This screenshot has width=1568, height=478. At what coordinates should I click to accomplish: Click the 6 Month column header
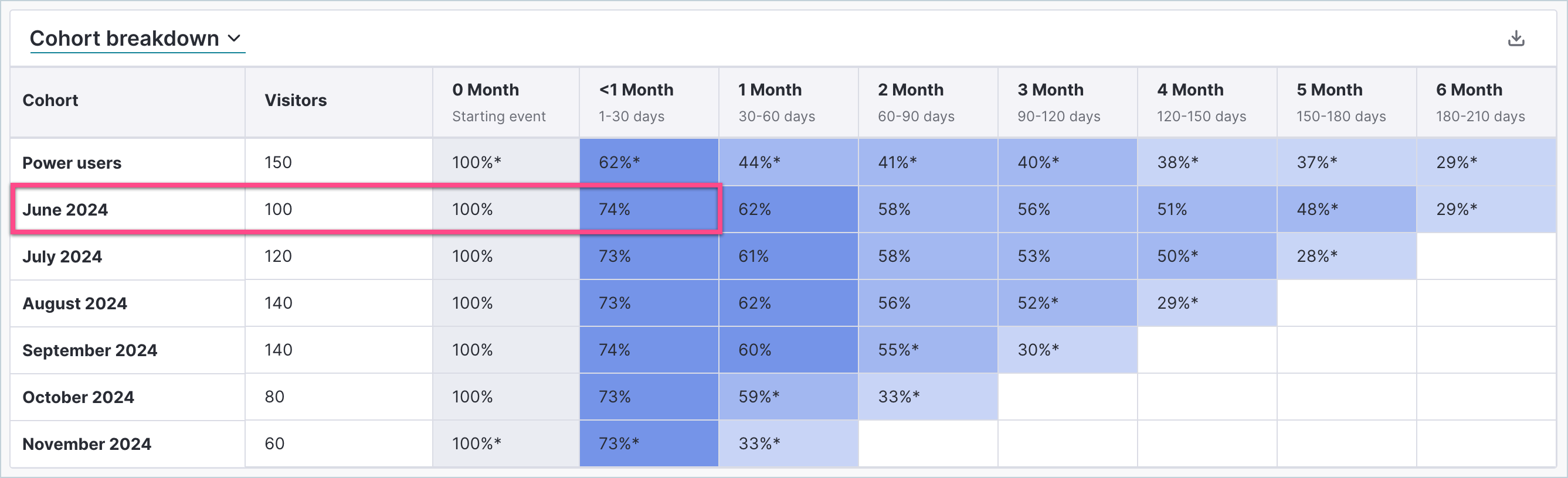point(1469,90)
